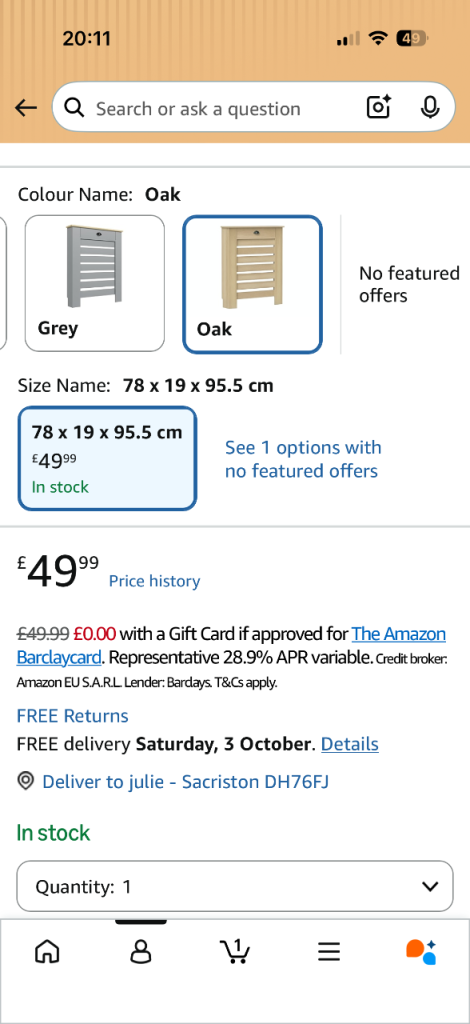Tap the back arrow icon
The width and height of the screenshot is (470, 1024).
25,108
